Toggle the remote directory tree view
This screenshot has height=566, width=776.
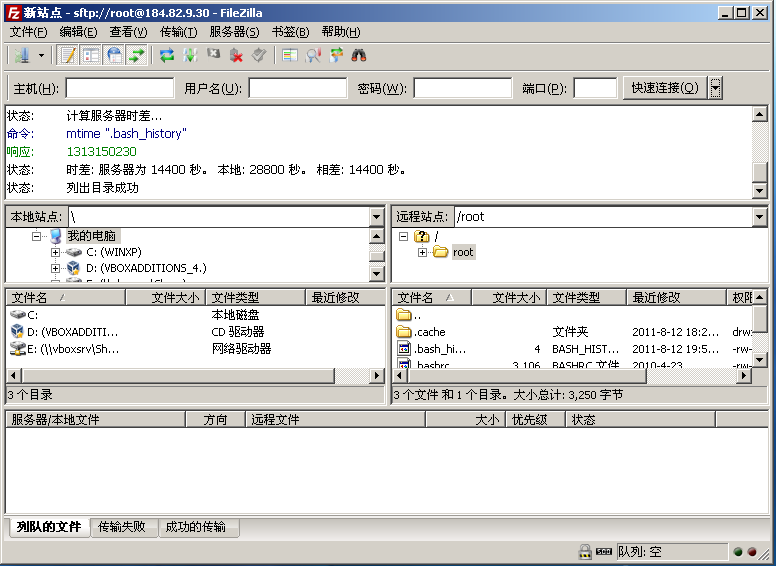(x=114, y=55)
